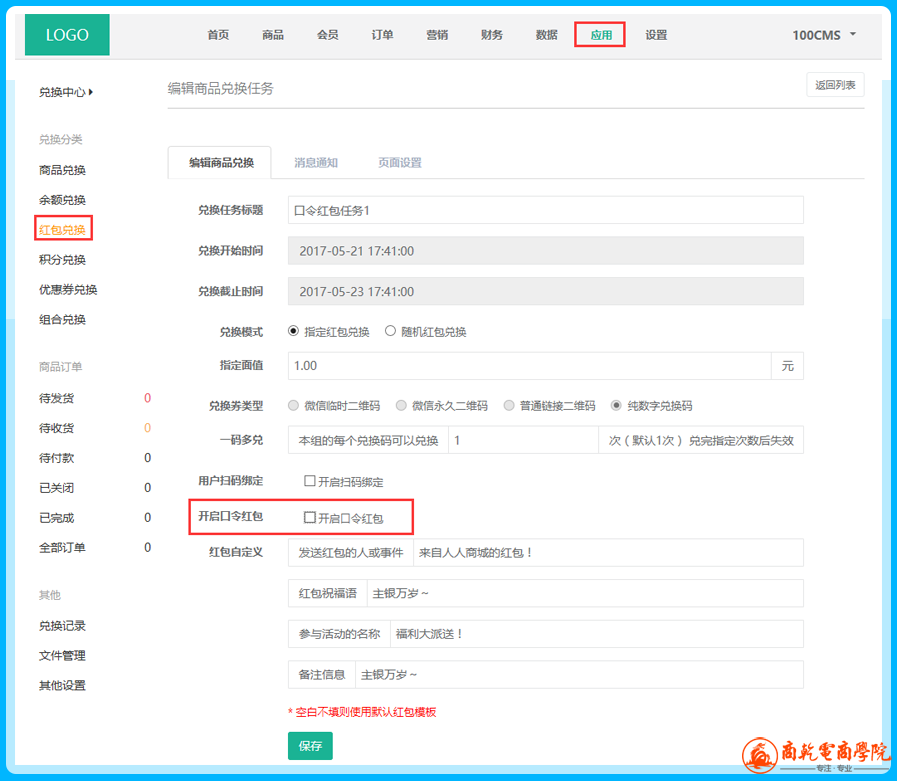Choose the 纯数字兑换码 radio option
Screen dimensions: 897x781
(x=617, y=406)
